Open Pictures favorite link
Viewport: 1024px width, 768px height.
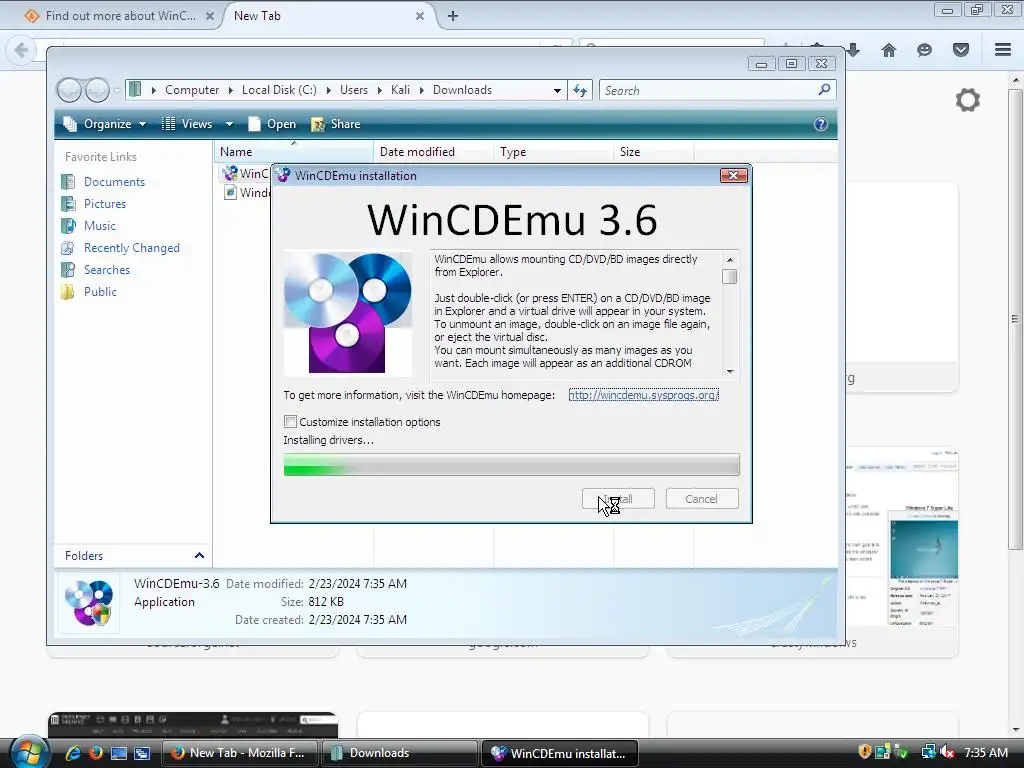[x=104, y=204]
